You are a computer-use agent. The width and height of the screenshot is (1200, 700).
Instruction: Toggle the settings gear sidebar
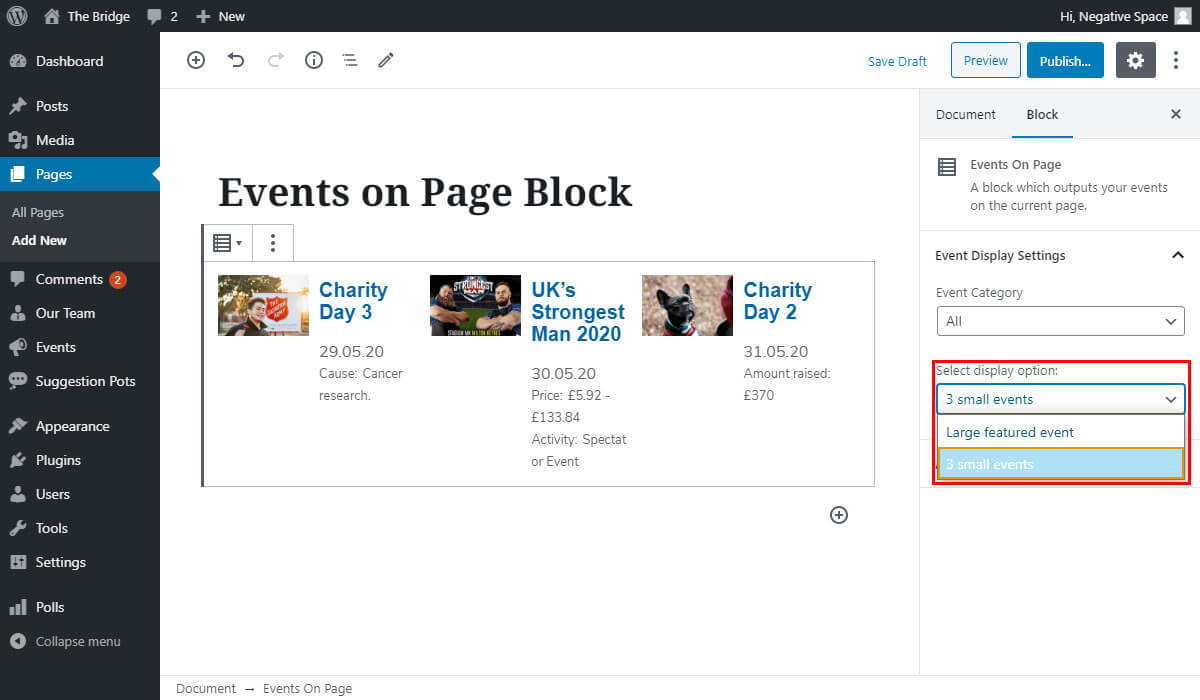(1135, 61)
